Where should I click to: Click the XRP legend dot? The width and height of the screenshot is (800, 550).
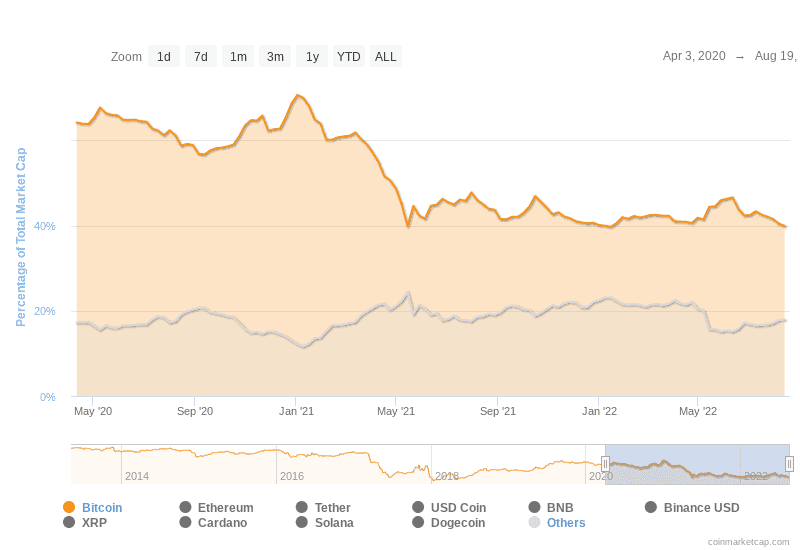click(x=69, y=522)
